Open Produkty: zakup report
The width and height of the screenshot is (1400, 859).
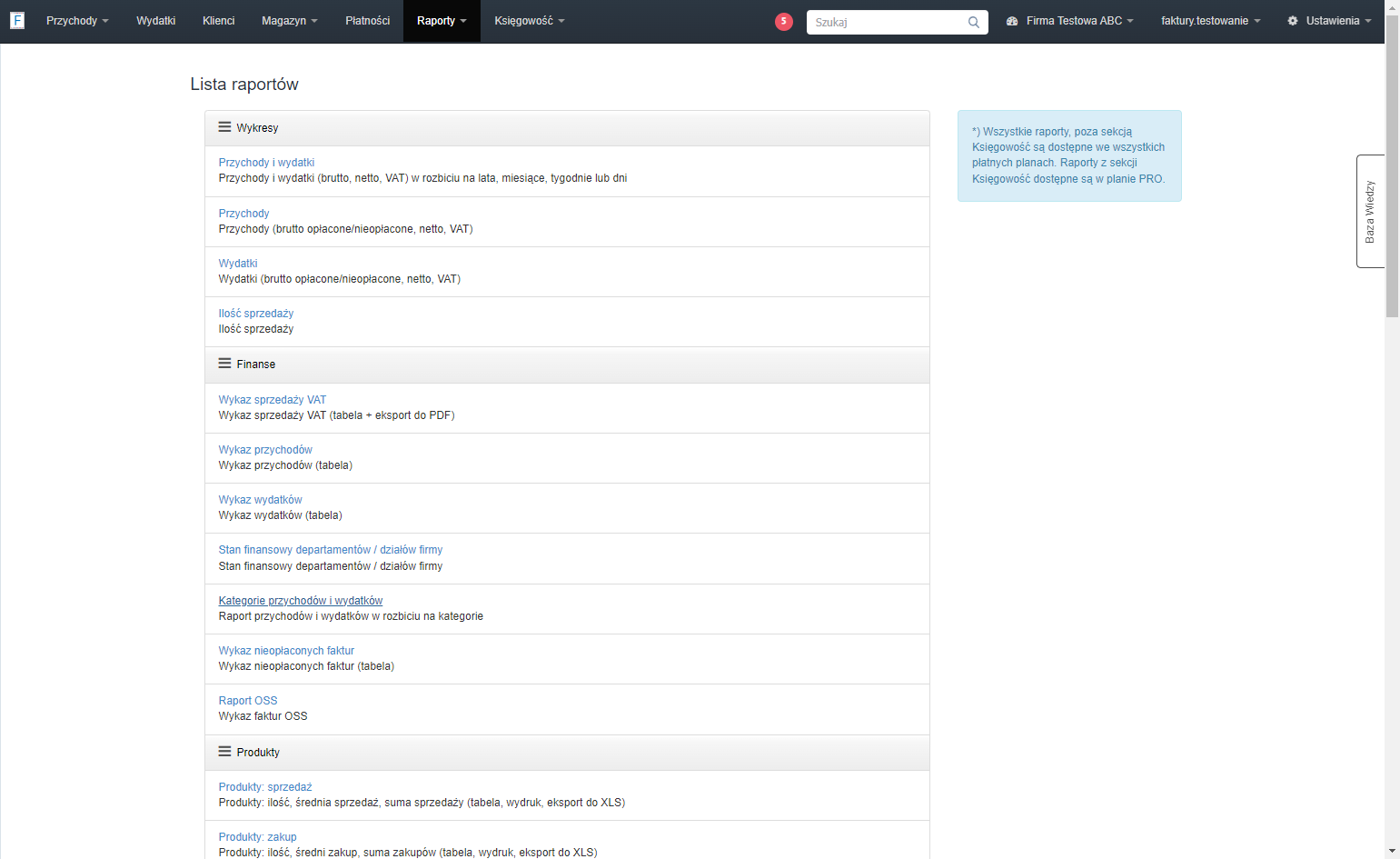click(x=257, y=837)
